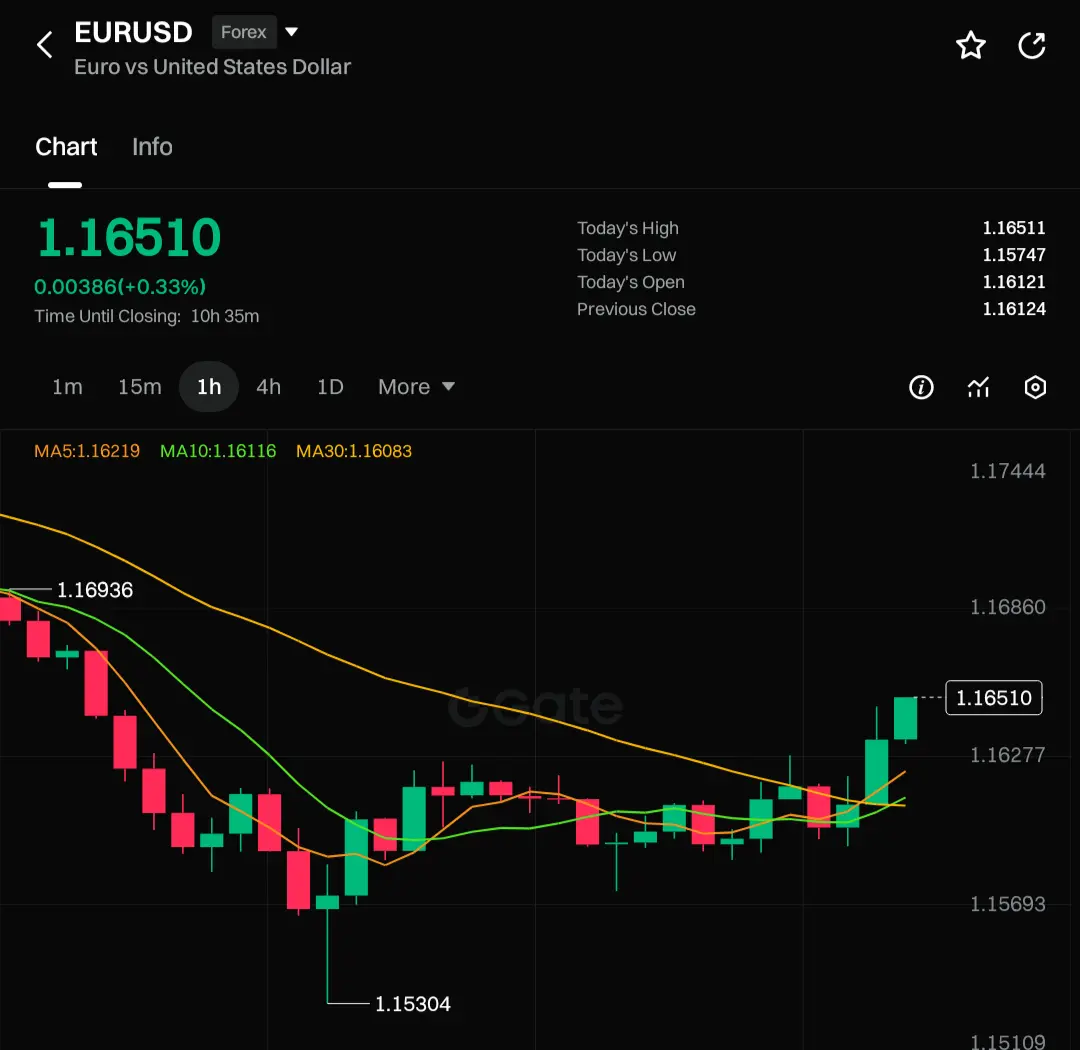Tap the MA10:1.16116 indicator label
Image resolution: width=1080 pixels, height=1050 pixels.
click(218, 451)
